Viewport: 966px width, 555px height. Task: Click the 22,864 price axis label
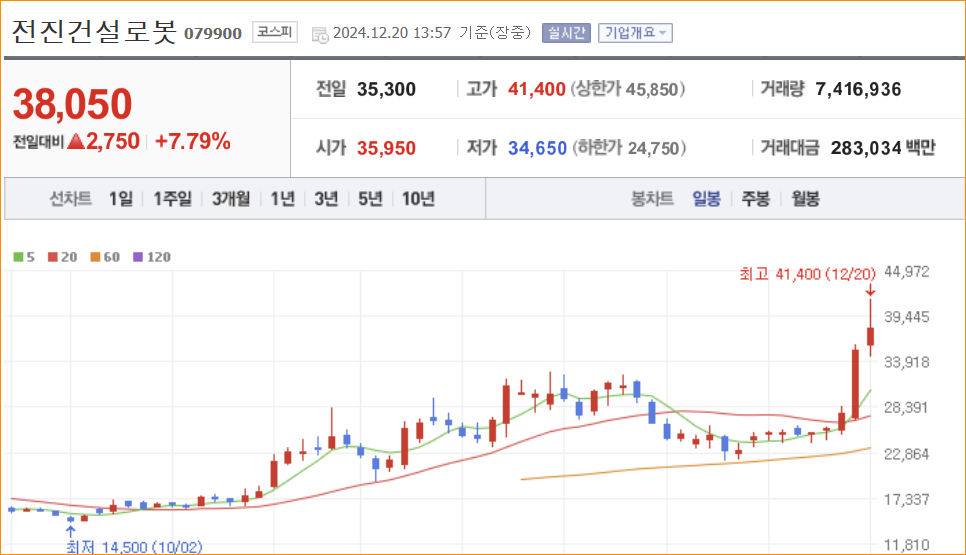(x=906, y=454)
